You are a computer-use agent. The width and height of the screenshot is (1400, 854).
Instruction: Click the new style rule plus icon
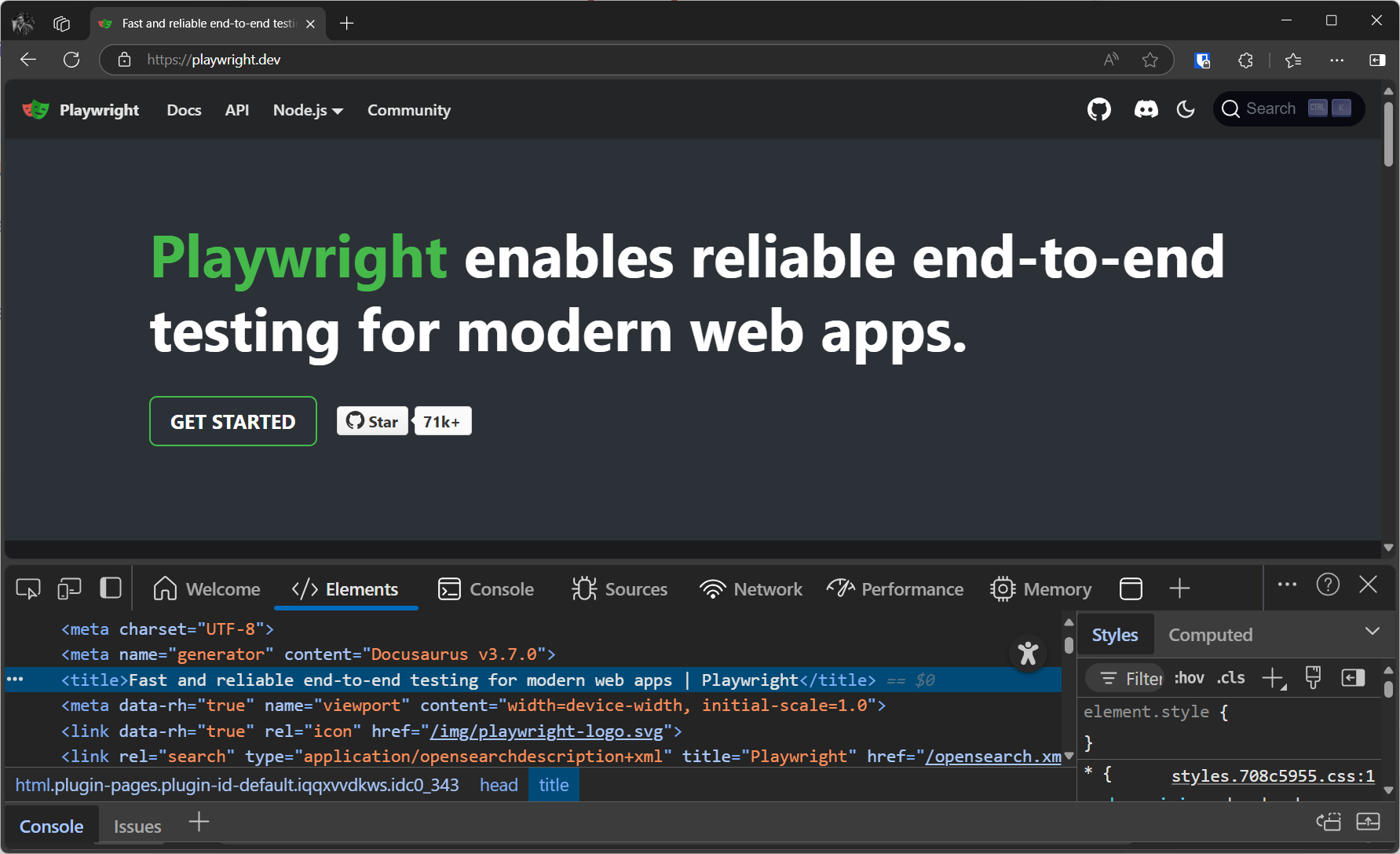(1274, 678)
